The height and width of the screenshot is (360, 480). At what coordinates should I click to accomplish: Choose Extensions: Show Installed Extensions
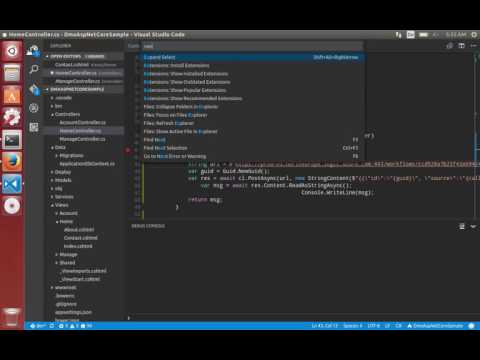coord(252,74)
